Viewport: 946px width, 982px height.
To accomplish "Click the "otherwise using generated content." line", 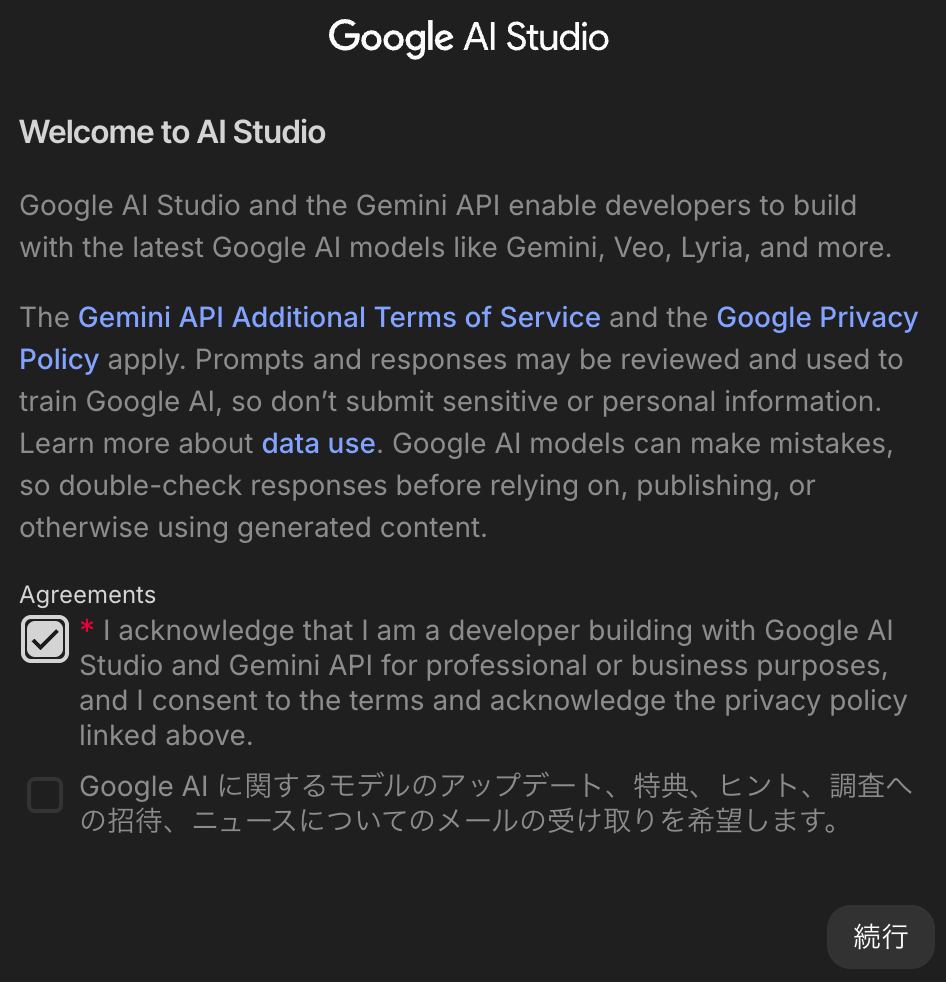I will pyautogui.click(x=253, y=528).
